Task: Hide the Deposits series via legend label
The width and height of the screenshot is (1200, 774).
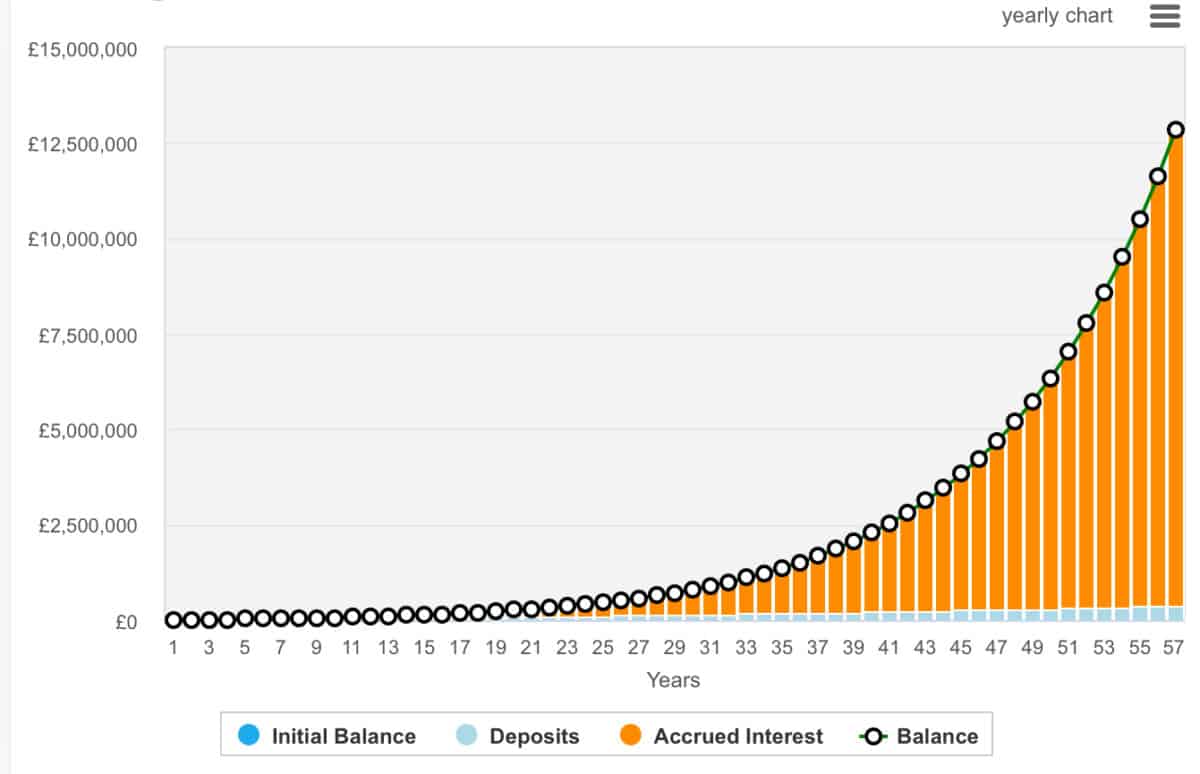Action: (x=534, y=736)
